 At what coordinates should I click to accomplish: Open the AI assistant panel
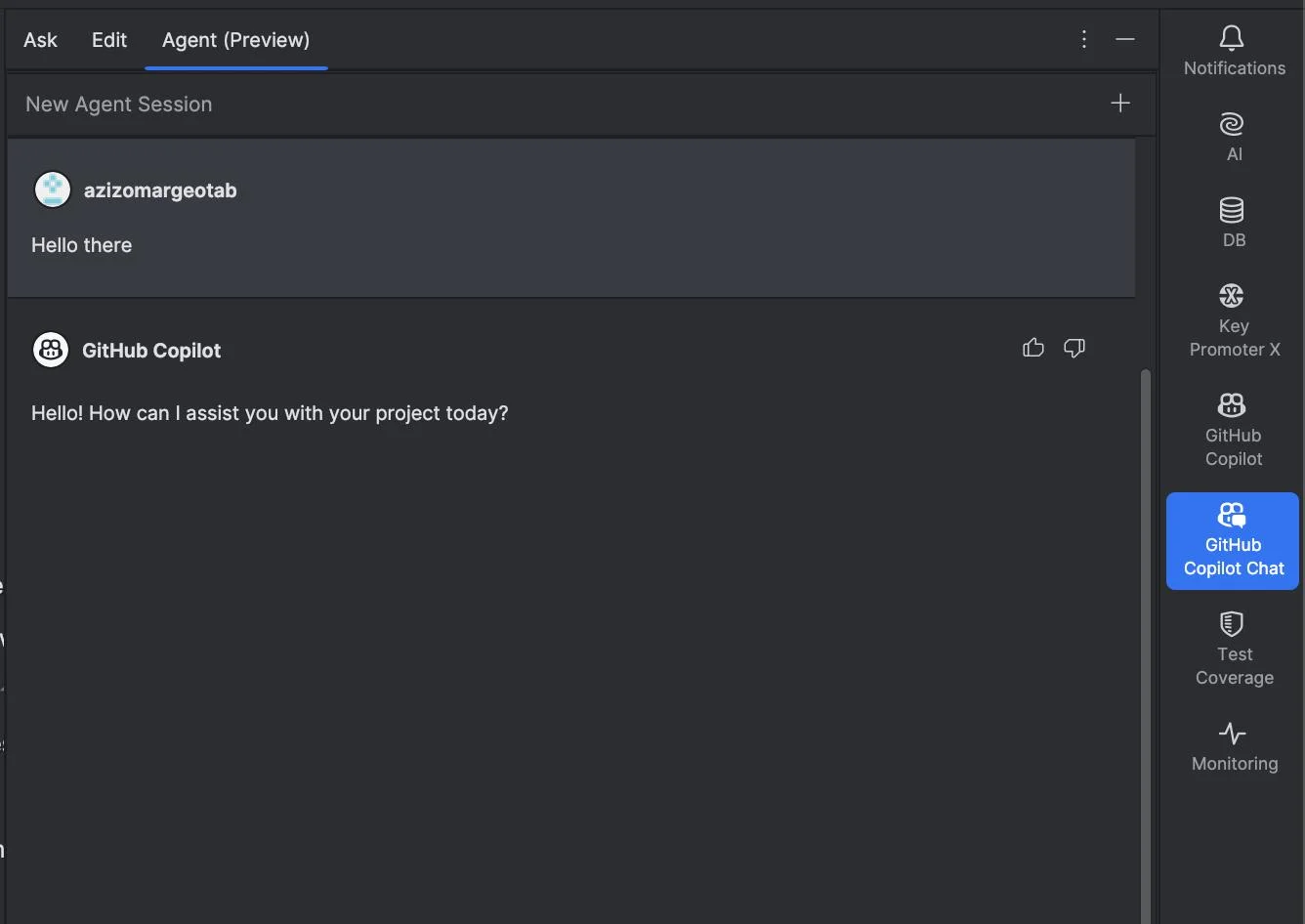click(1234, 137)
